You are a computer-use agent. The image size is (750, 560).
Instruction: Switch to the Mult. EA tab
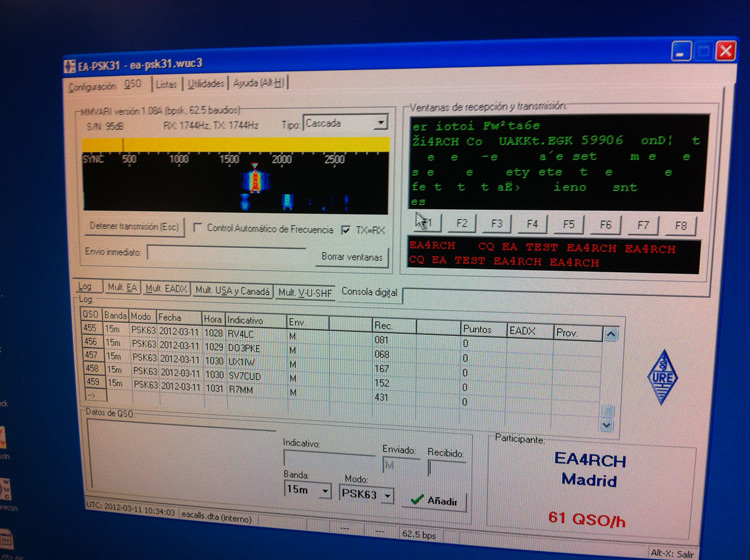click(122, 287)
